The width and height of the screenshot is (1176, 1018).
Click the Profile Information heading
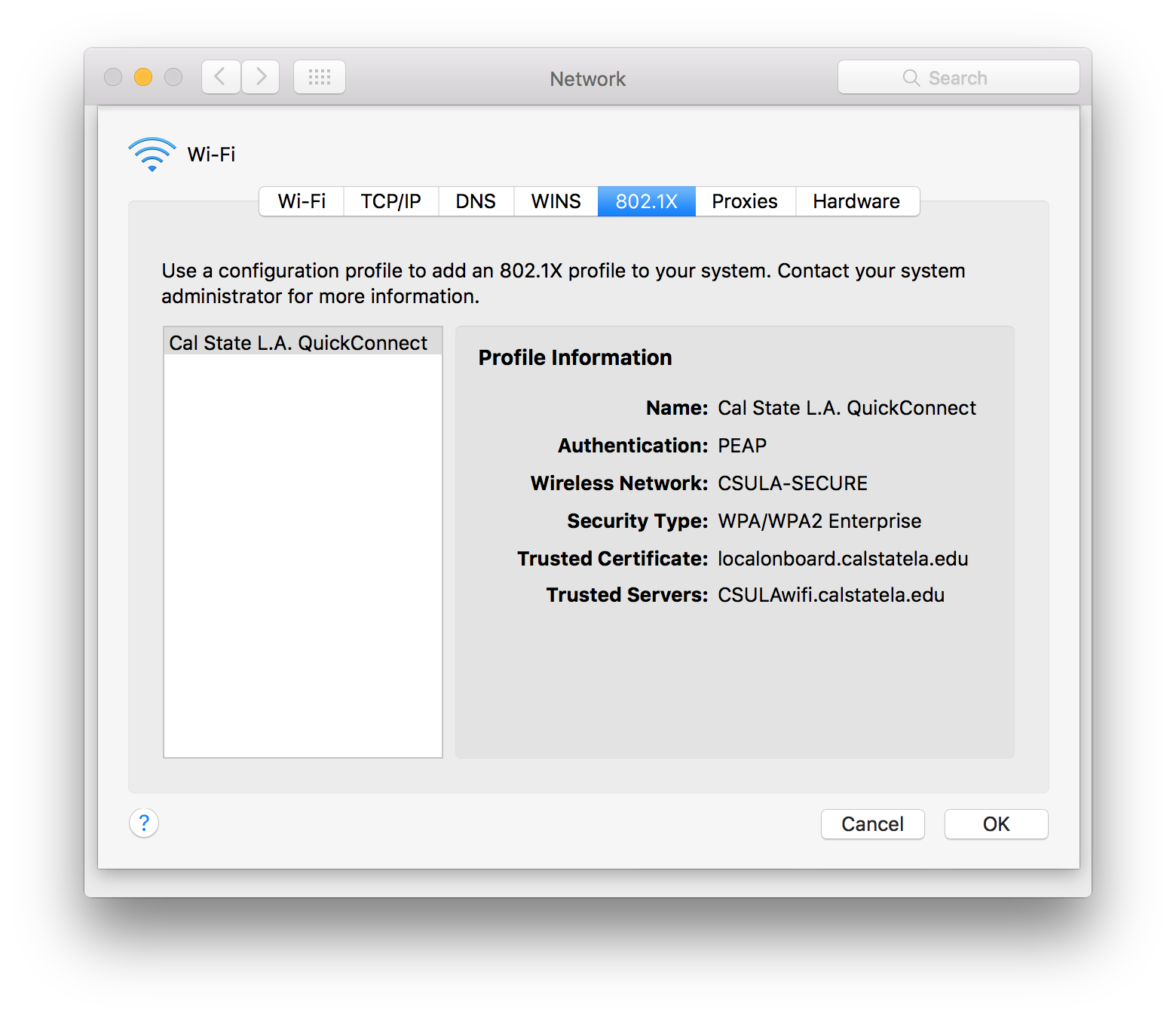(575, 357)
